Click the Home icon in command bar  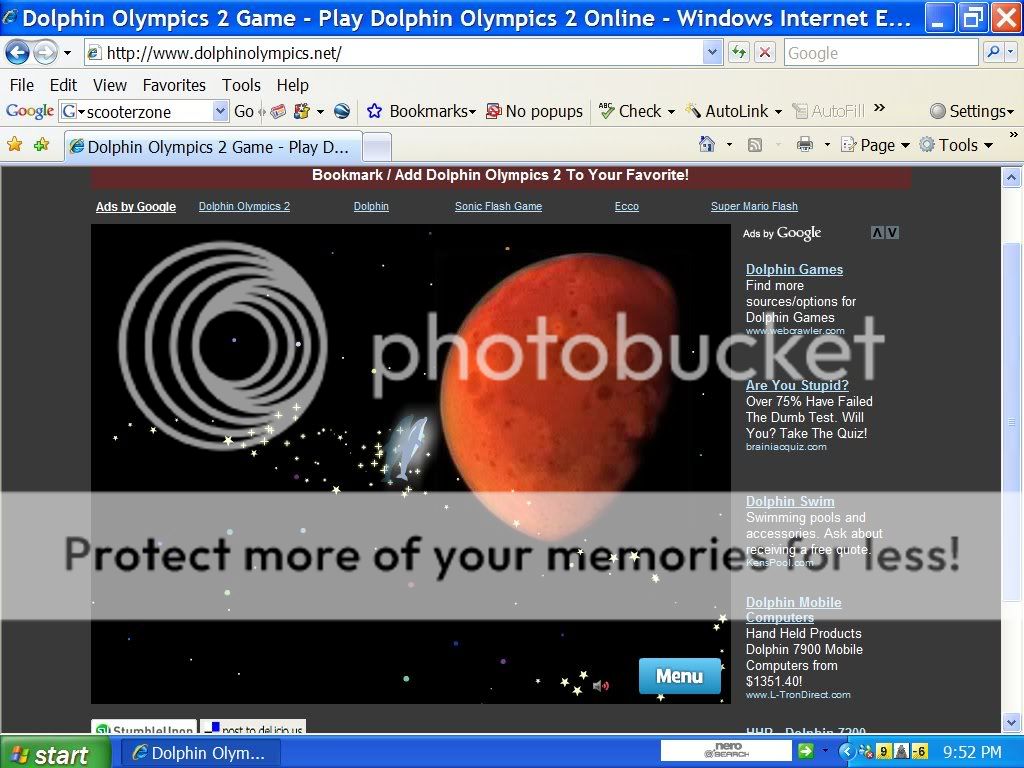pos(707,145)
